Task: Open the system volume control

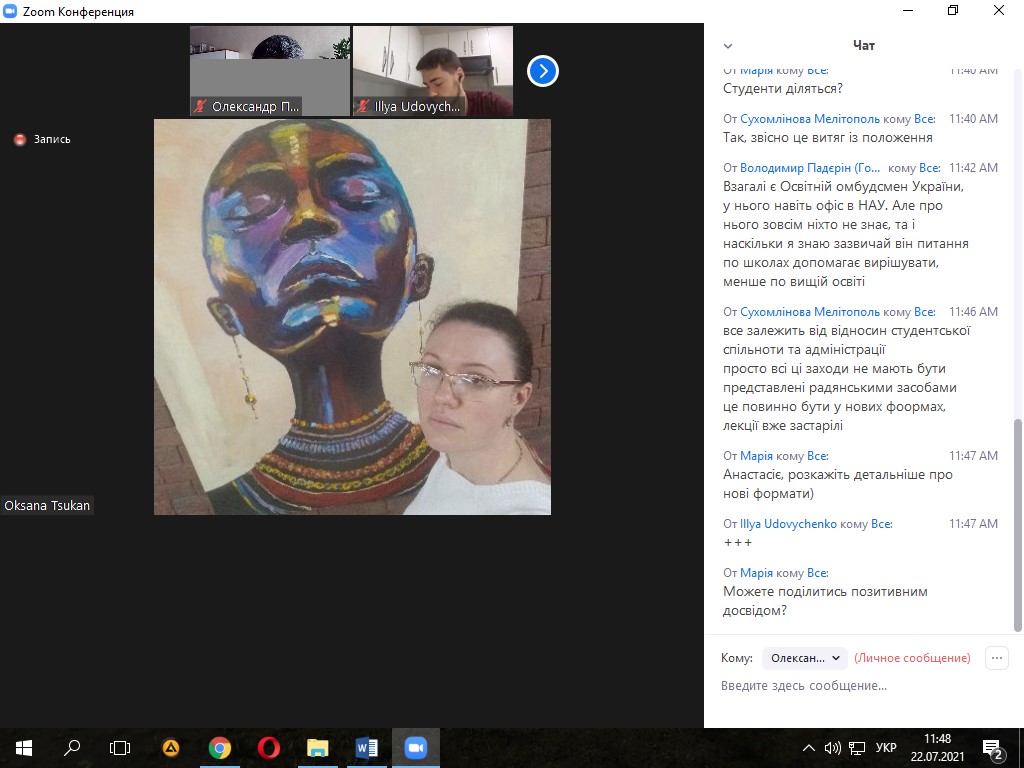Action: pos(832,748)
